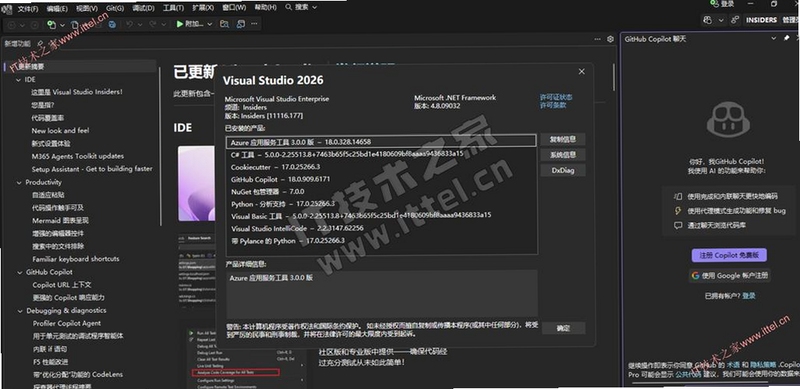Click the Copilot icon in top-right toolbar
The height and width of the screenshot is (389, 800).
[707, 20]
